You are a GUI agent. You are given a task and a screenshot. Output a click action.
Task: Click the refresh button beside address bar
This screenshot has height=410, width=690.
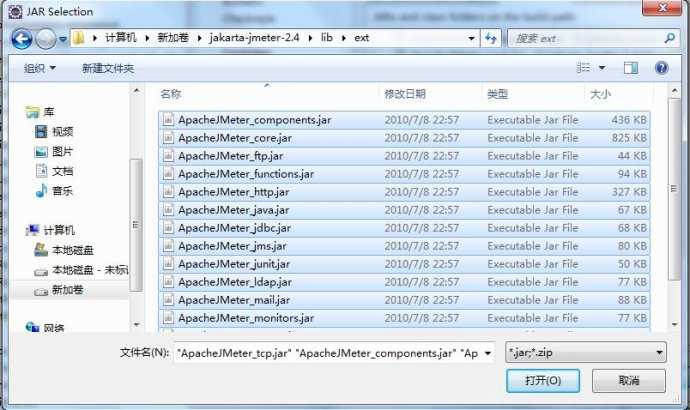[491, 38]
